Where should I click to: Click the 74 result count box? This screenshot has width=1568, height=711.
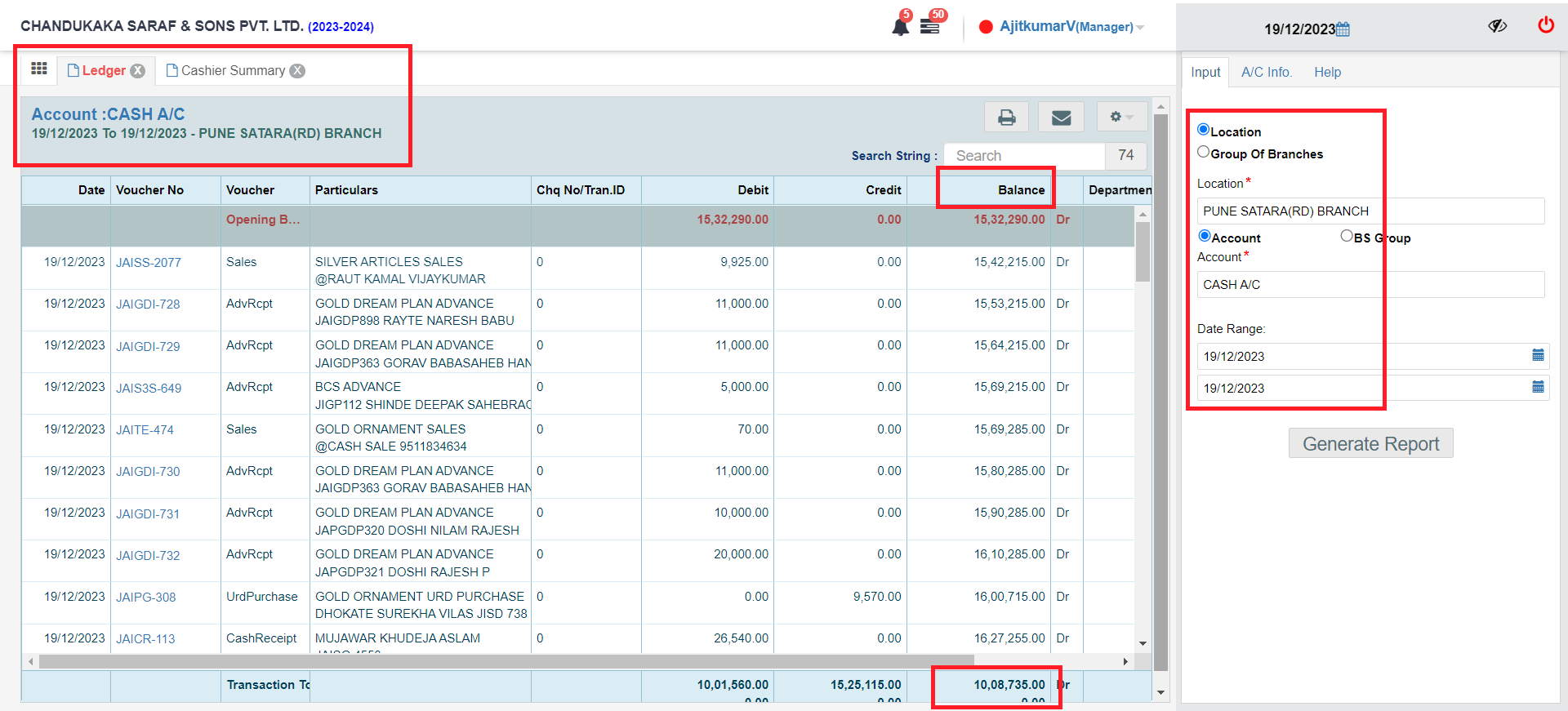coord(1126,155)
